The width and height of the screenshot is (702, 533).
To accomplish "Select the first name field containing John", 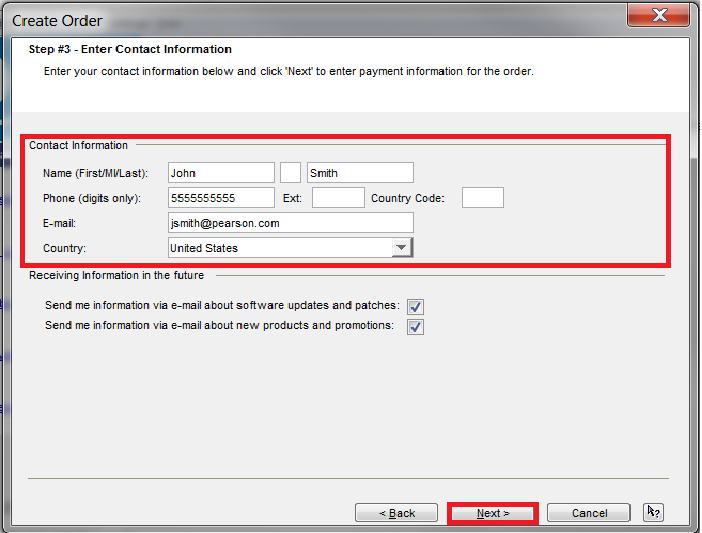I will click(221, 173).
